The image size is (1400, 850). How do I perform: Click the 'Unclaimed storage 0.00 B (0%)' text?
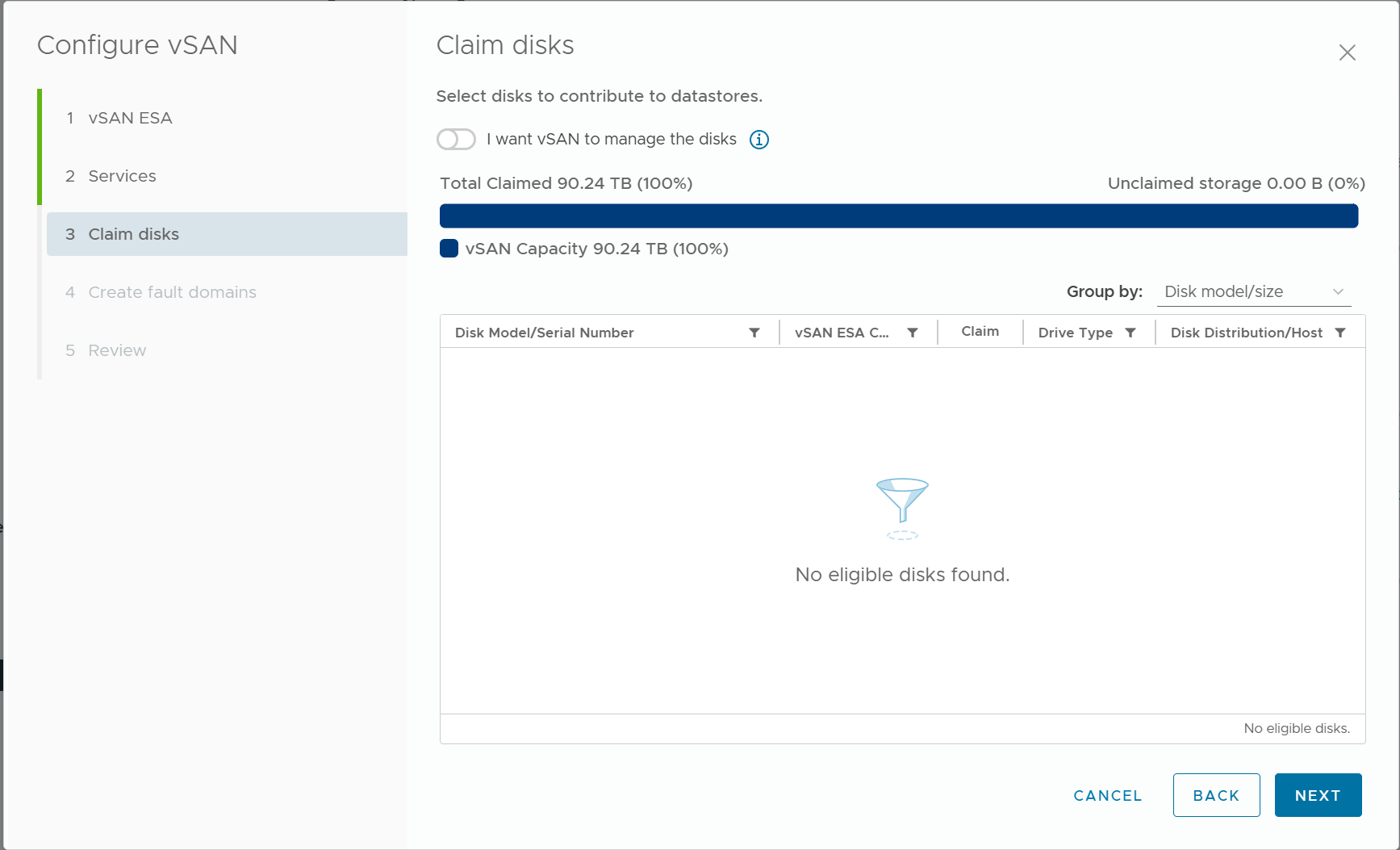[x=1236, y=183]
